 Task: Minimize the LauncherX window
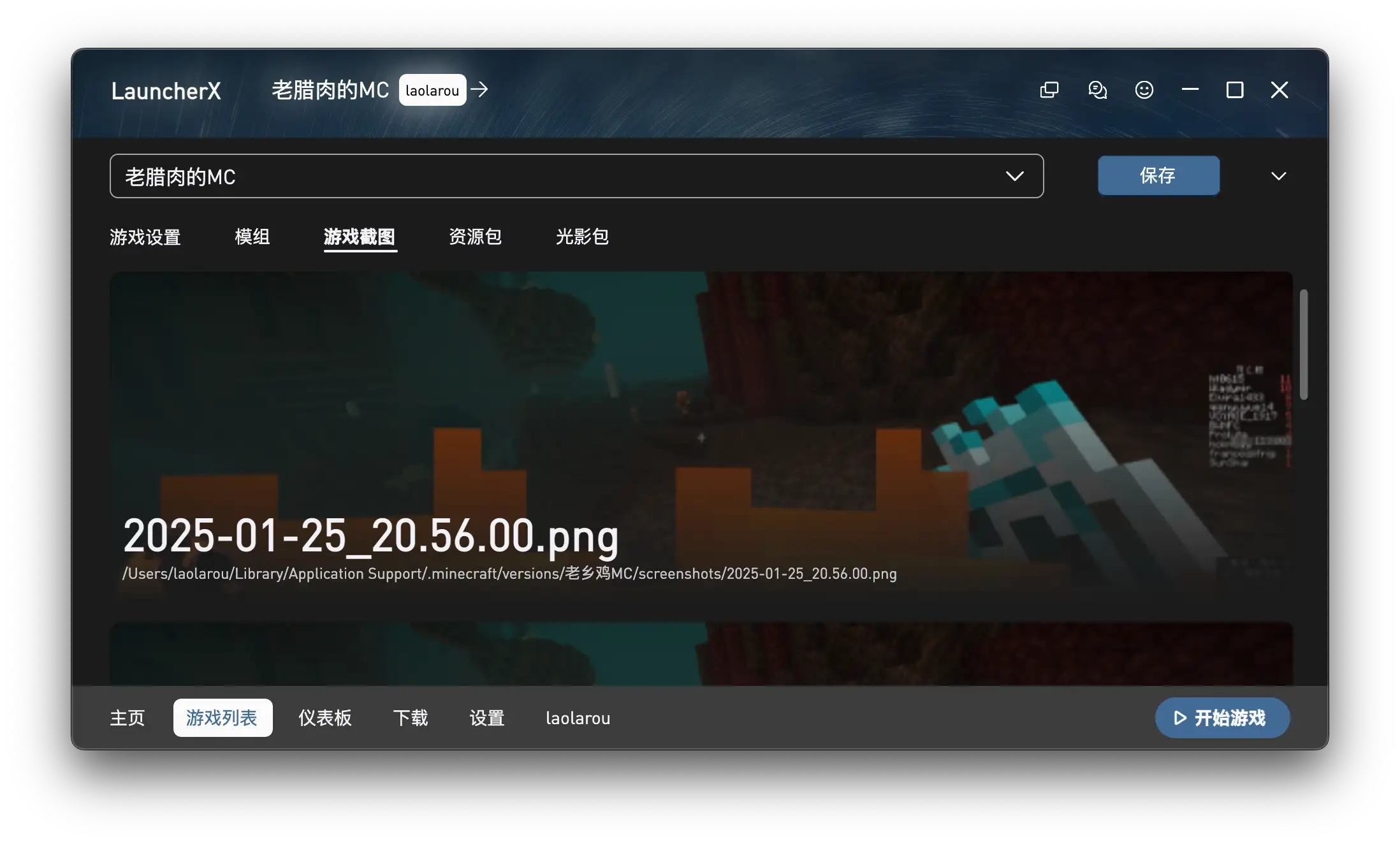[1190, 90]
